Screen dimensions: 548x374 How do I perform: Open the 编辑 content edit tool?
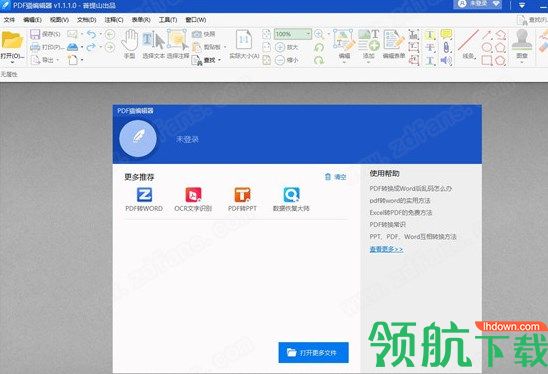click(344, 44)
